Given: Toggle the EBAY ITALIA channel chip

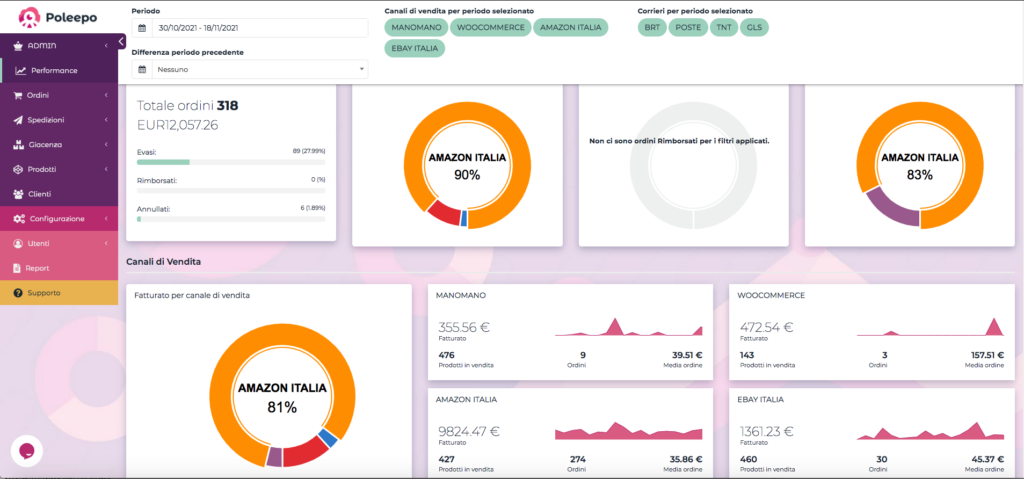Looking at the screenshot, I should (415, 49).
